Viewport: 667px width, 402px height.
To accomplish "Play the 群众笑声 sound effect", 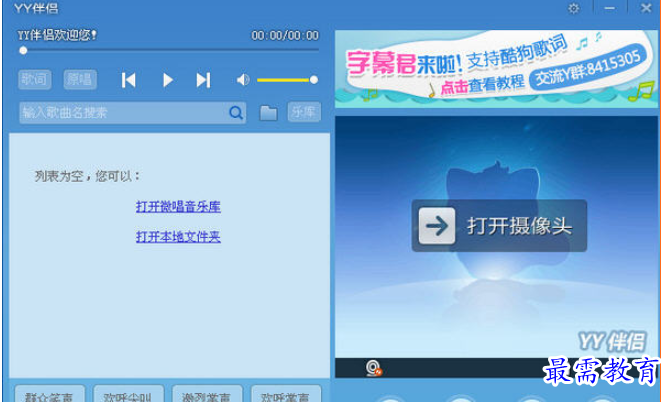I will 49,395.
